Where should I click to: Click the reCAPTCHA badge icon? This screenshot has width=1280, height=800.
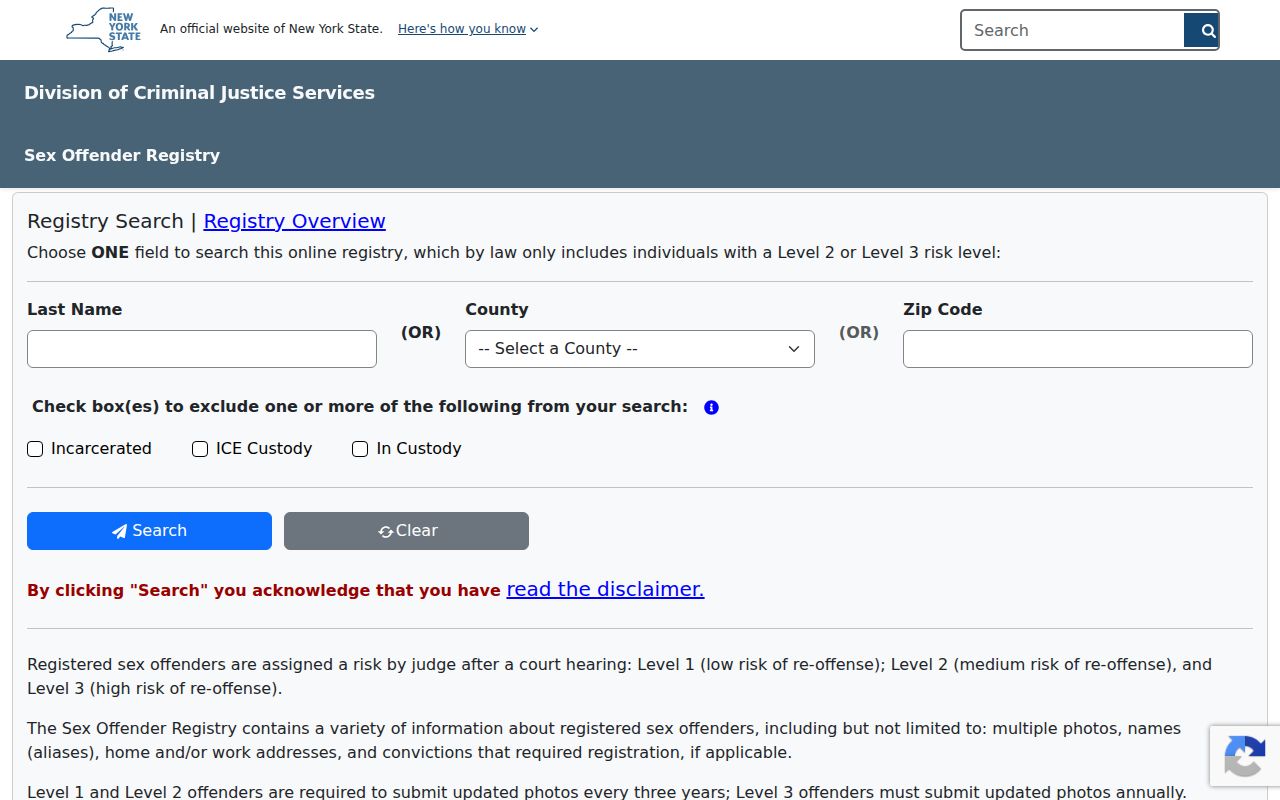pyautogui.click(x=1244, y=755)
